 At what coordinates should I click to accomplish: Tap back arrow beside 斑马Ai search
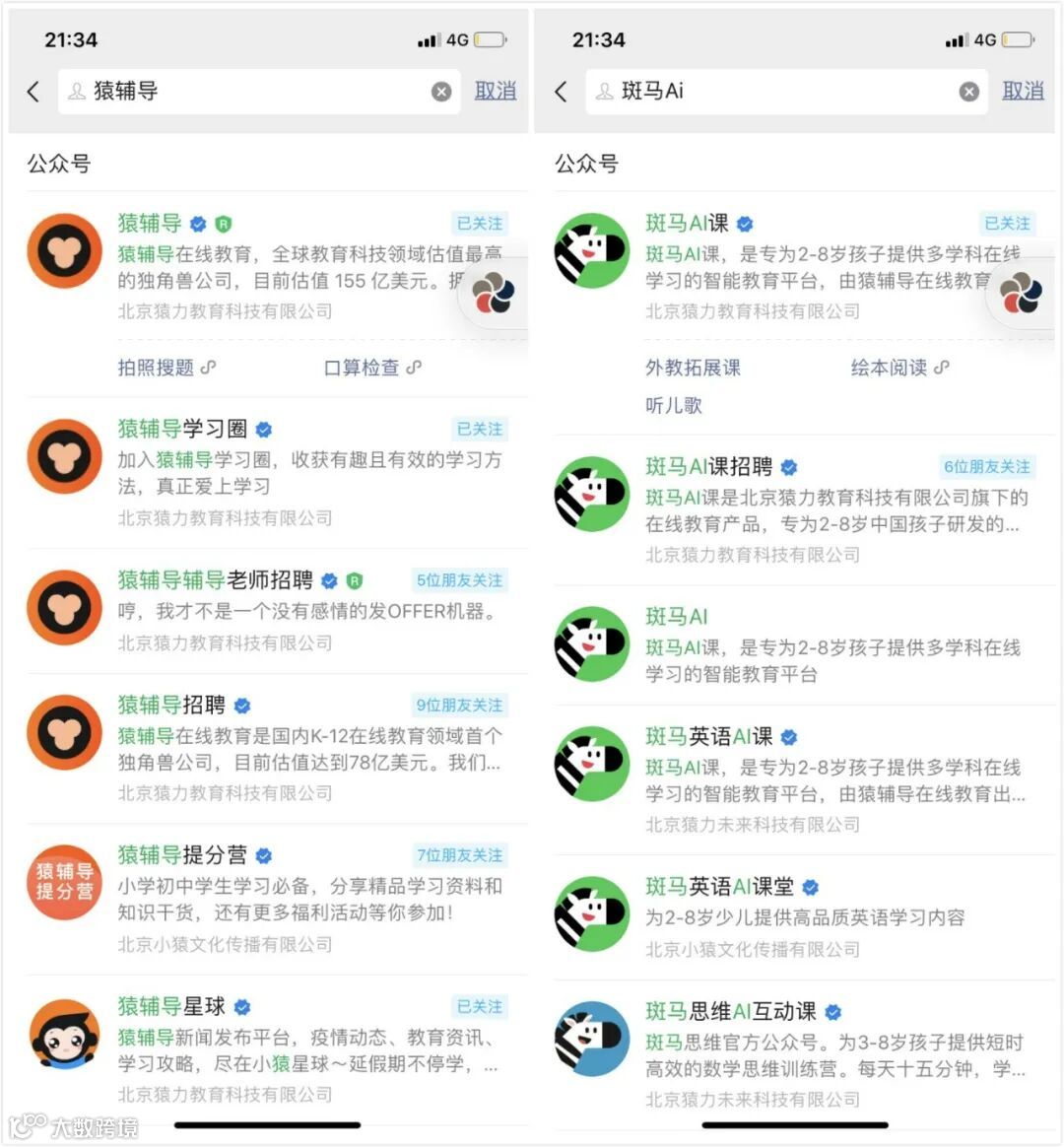pyautogui.click(x=561, y=92)
